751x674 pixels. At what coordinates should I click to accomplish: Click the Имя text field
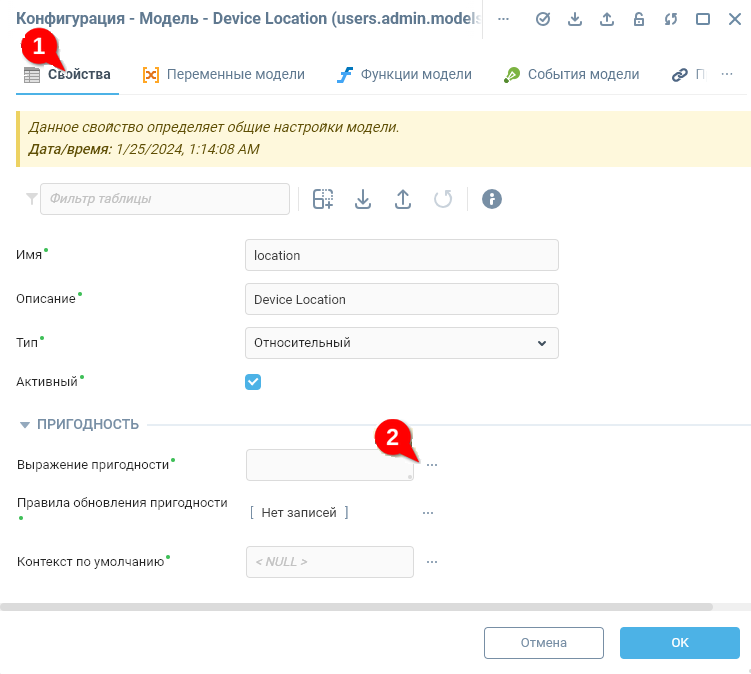click(401, 255)
